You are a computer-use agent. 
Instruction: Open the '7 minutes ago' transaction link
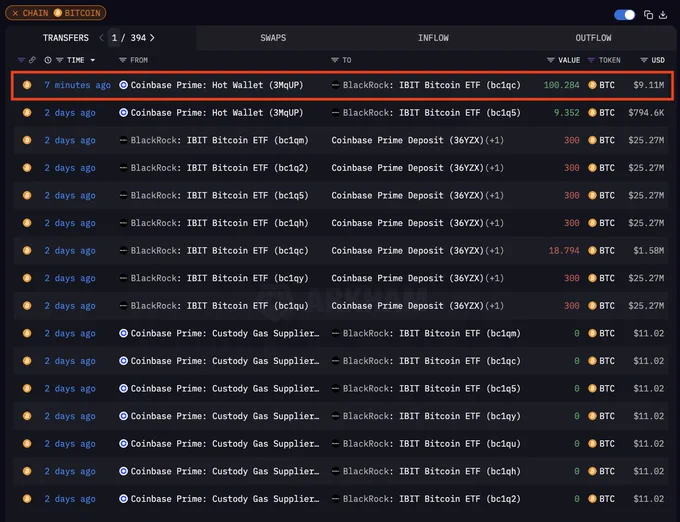point(77,85)
